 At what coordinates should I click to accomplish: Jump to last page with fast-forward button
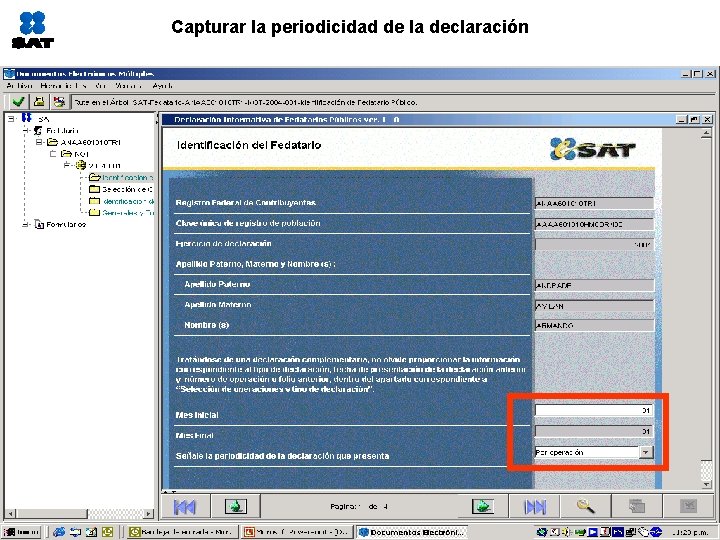[535, 506]
